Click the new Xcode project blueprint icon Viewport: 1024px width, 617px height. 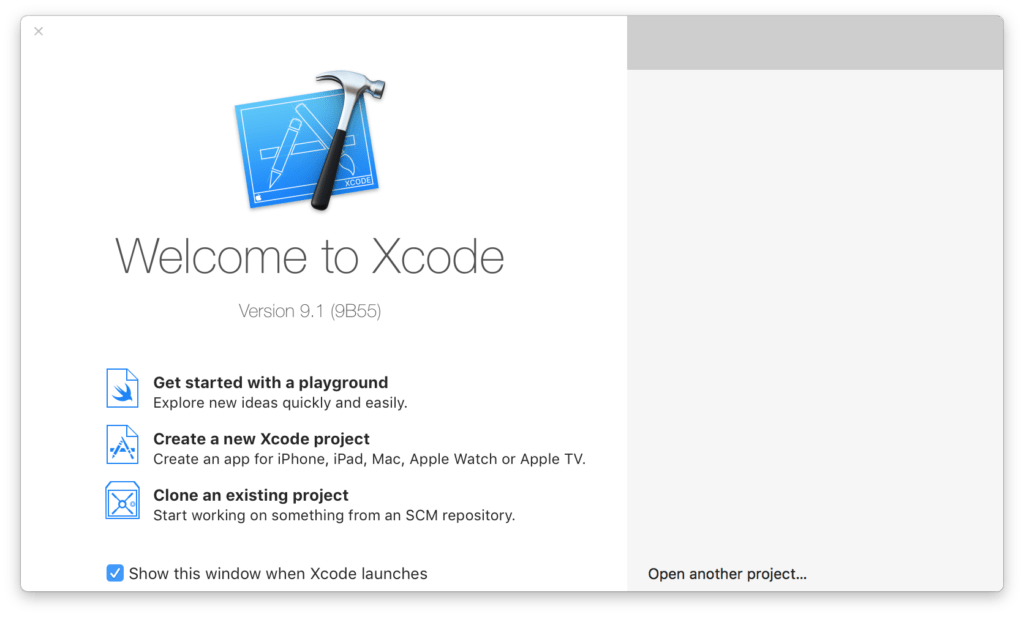point(121,445)
